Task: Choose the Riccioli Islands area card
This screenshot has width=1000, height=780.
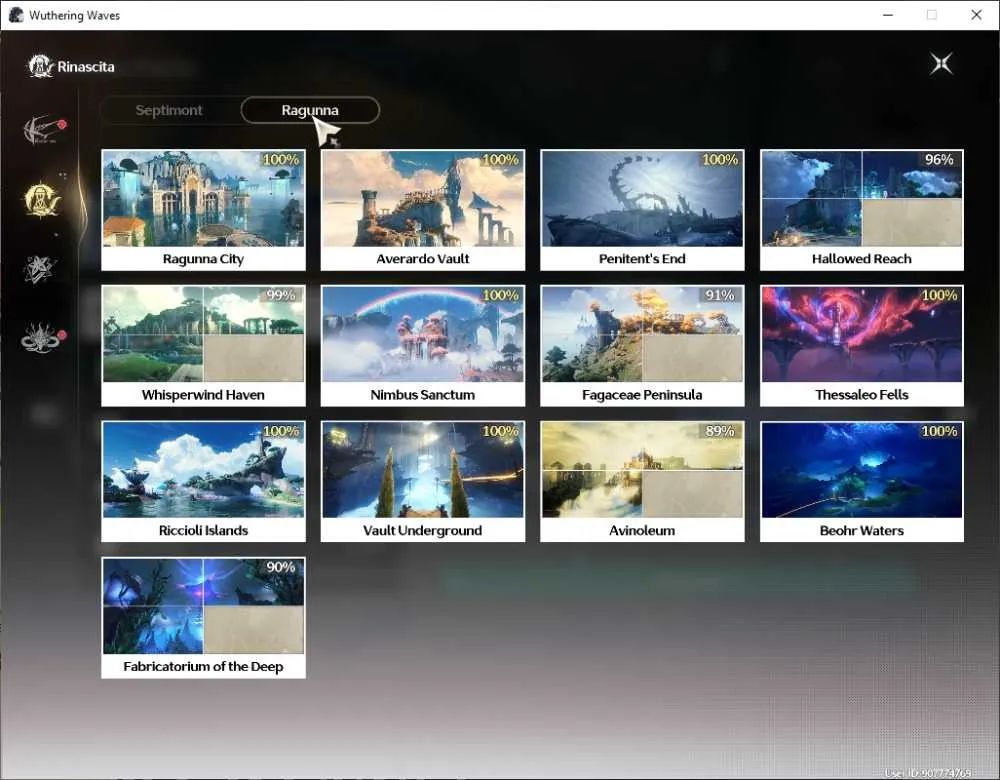Action: (x=203, y=482)
